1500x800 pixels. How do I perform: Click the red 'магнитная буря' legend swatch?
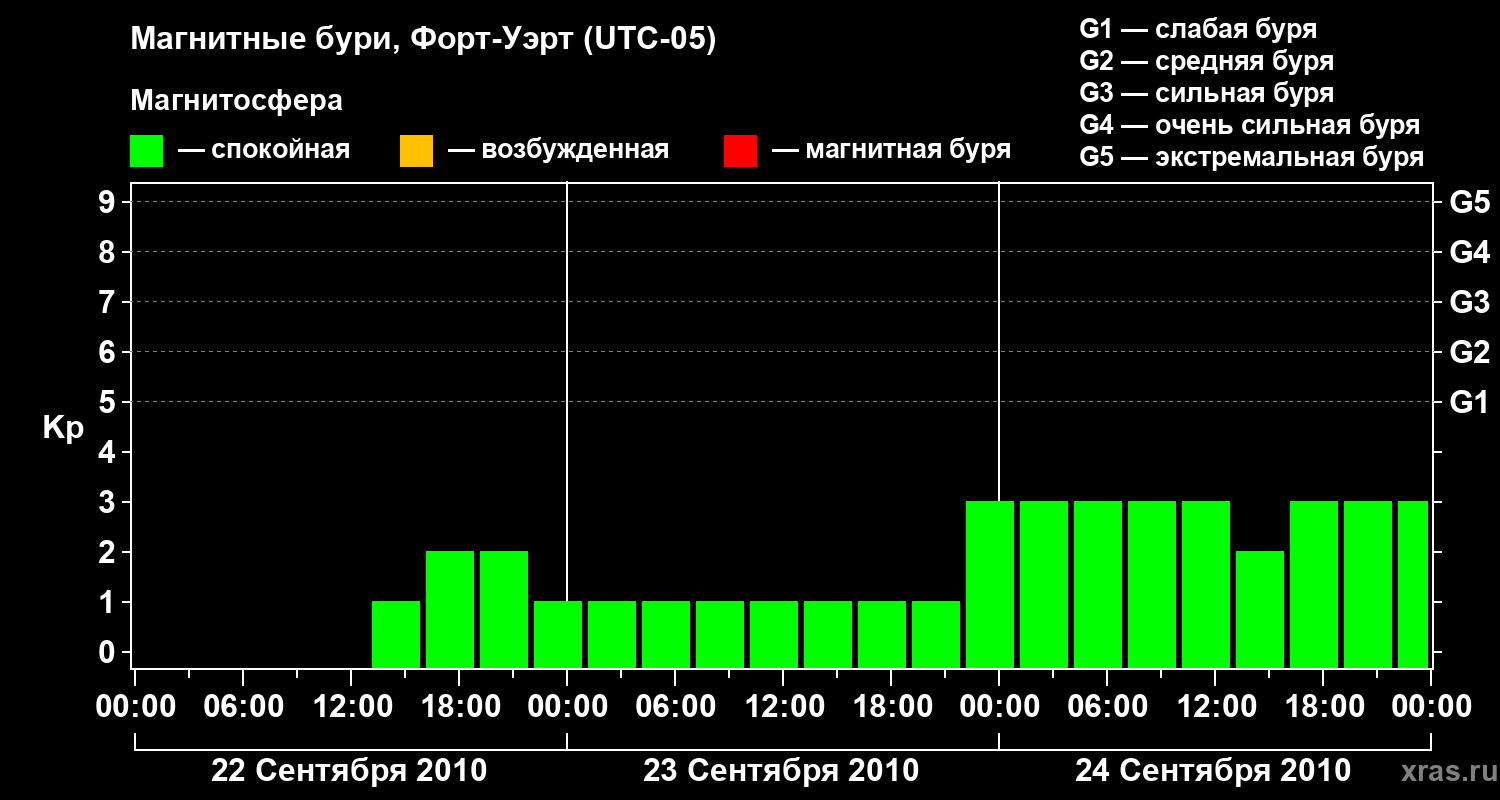740,151
